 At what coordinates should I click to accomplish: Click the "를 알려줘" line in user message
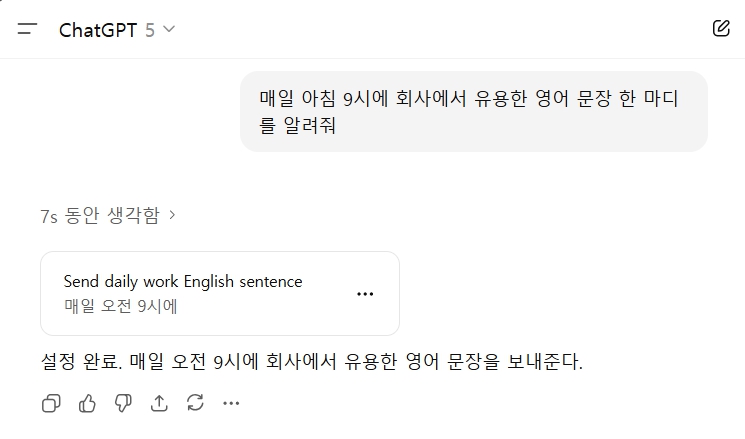click(297, 127)
